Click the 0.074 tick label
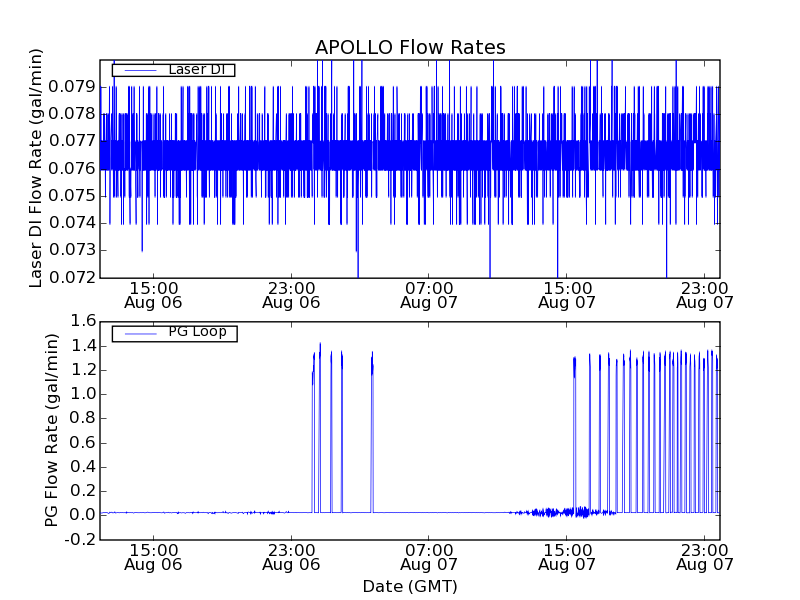 pyautogui.click(x=72, y=223)
